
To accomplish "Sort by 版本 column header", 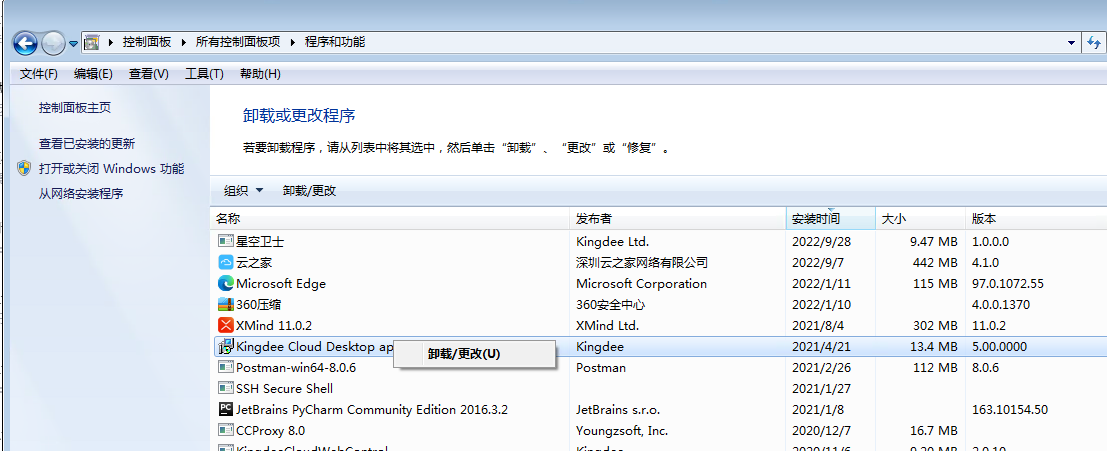I will pyautogui.click(x=1036, y=219).
